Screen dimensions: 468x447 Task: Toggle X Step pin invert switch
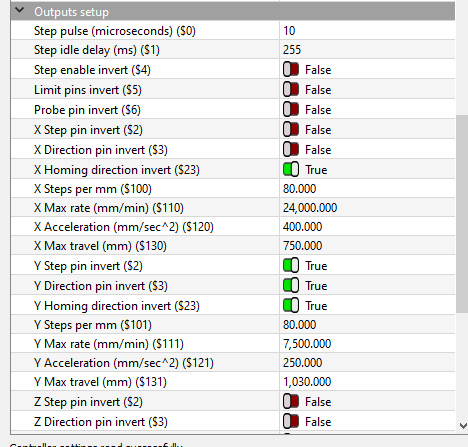point(291,130)
